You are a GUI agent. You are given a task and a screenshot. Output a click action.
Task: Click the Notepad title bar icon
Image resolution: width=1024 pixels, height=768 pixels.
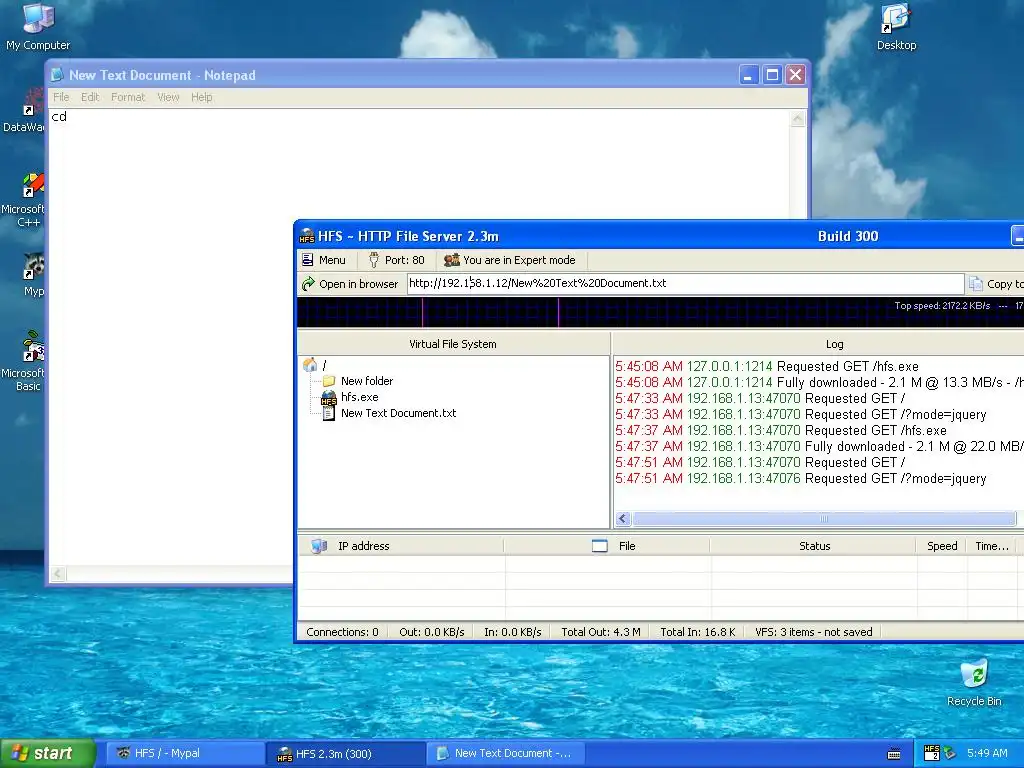click(57, 75)
